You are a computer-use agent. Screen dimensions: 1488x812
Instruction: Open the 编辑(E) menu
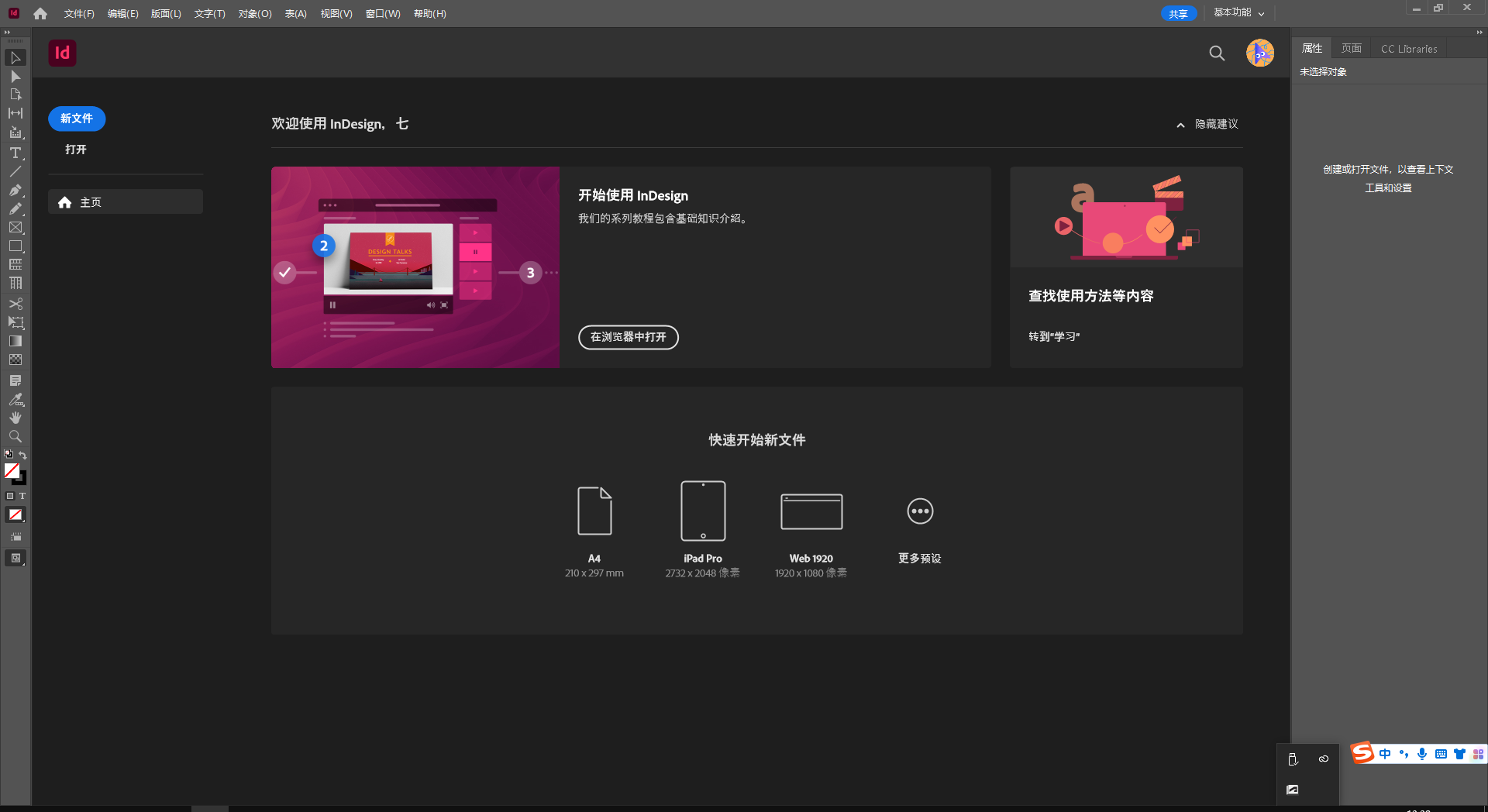[x=122, y=14]
